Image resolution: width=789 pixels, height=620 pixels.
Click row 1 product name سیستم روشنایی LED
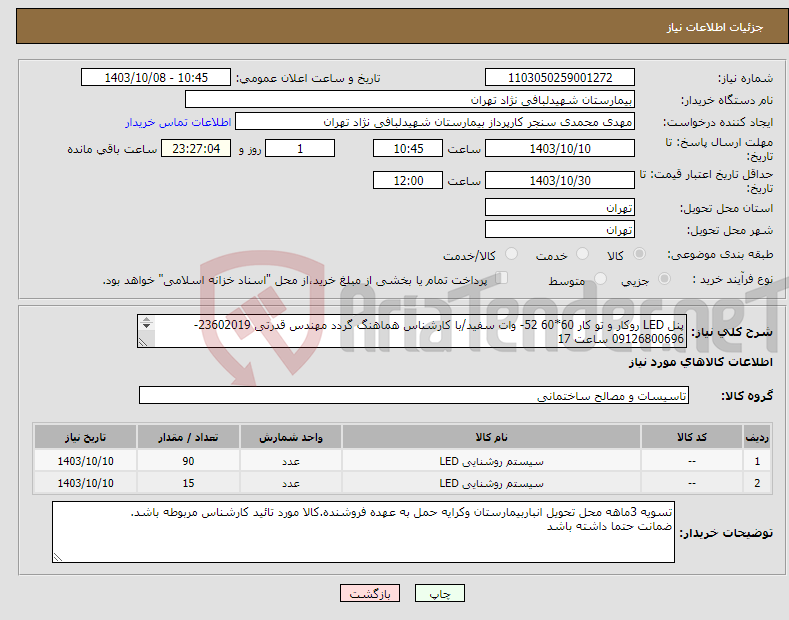point(491,461)
